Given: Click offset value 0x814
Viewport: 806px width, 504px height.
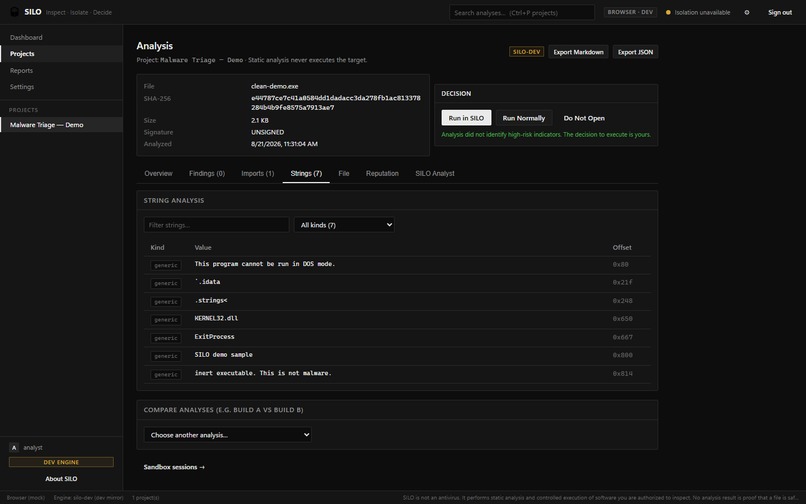Looking at the screenshot, I should tap(622, 374).
